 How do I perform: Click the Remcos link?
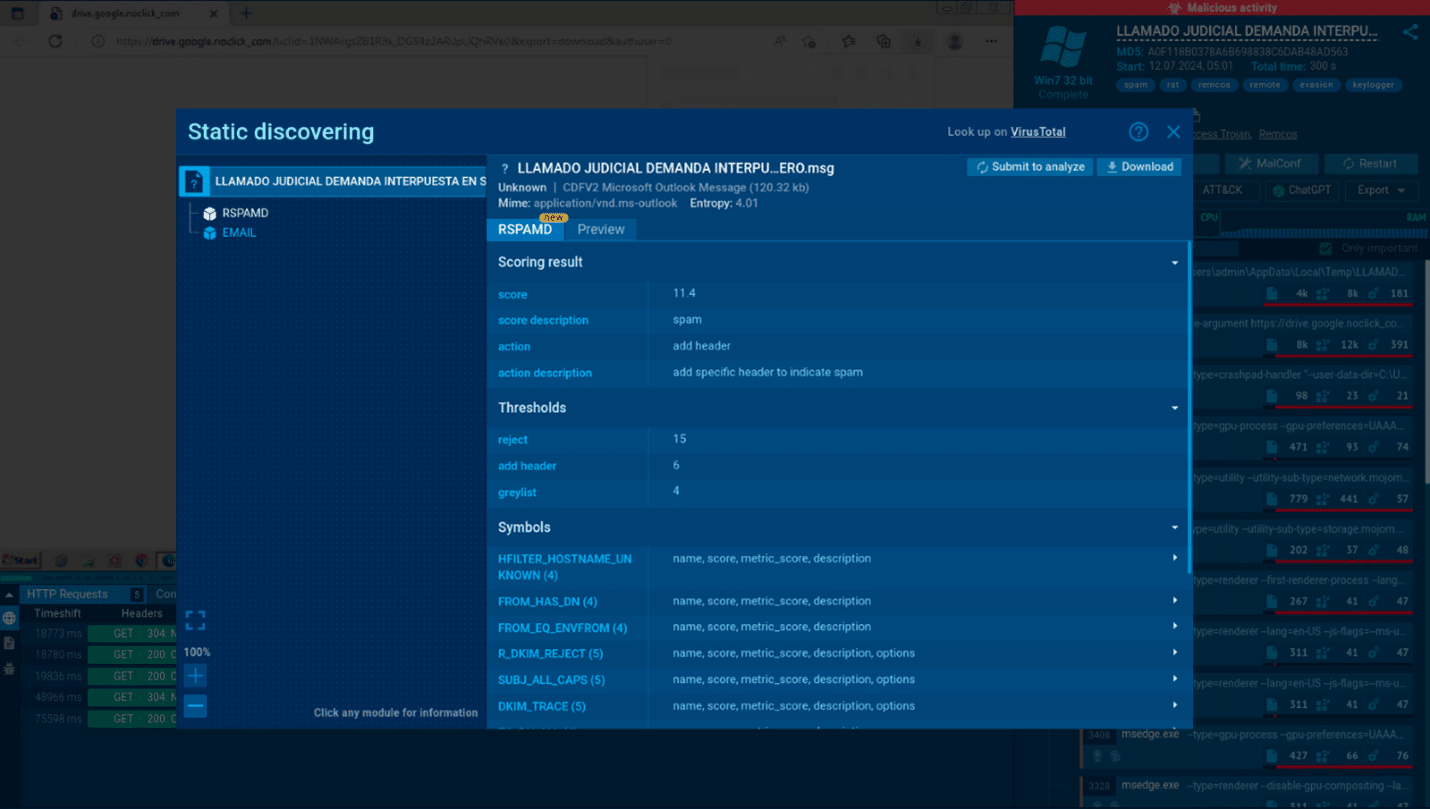(1278, 134)
